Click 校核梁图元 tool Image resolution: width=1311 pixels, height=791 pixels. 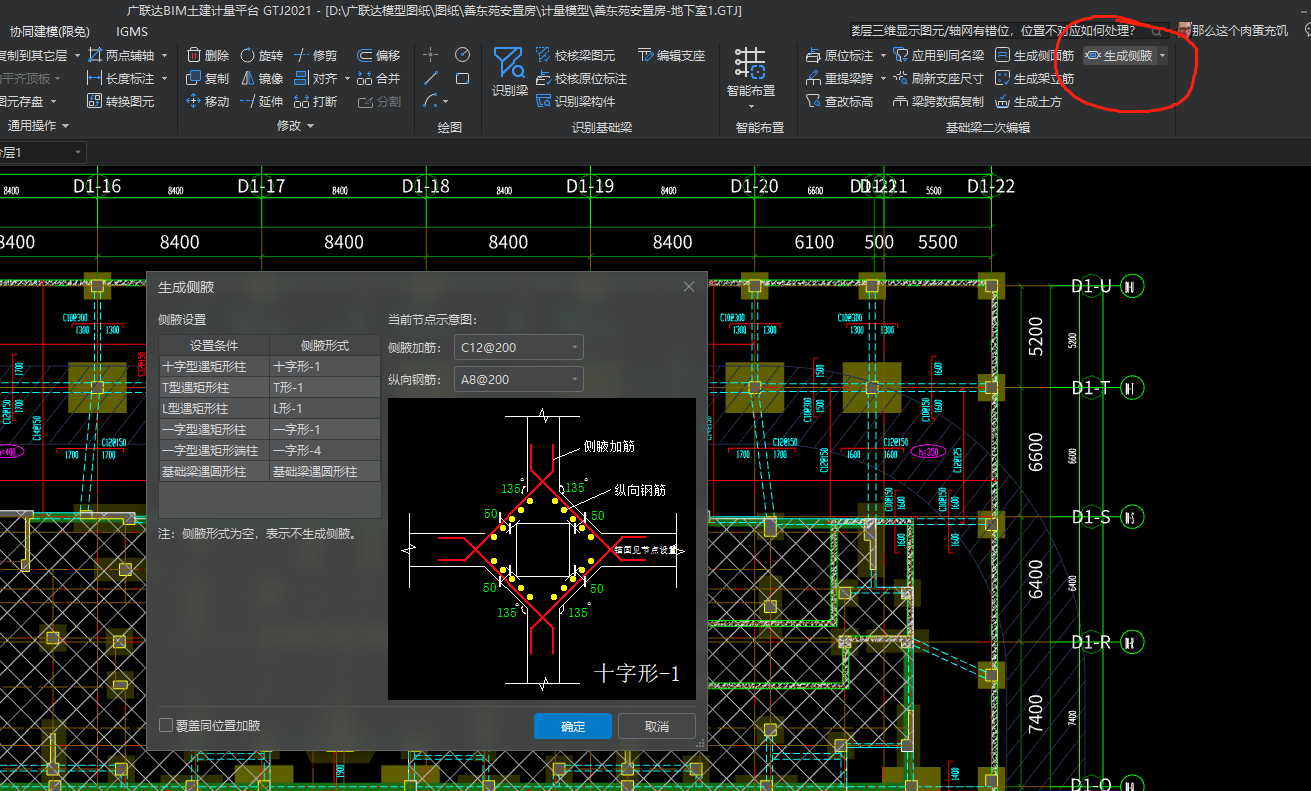pyautogui.click(x=576, y=55)
